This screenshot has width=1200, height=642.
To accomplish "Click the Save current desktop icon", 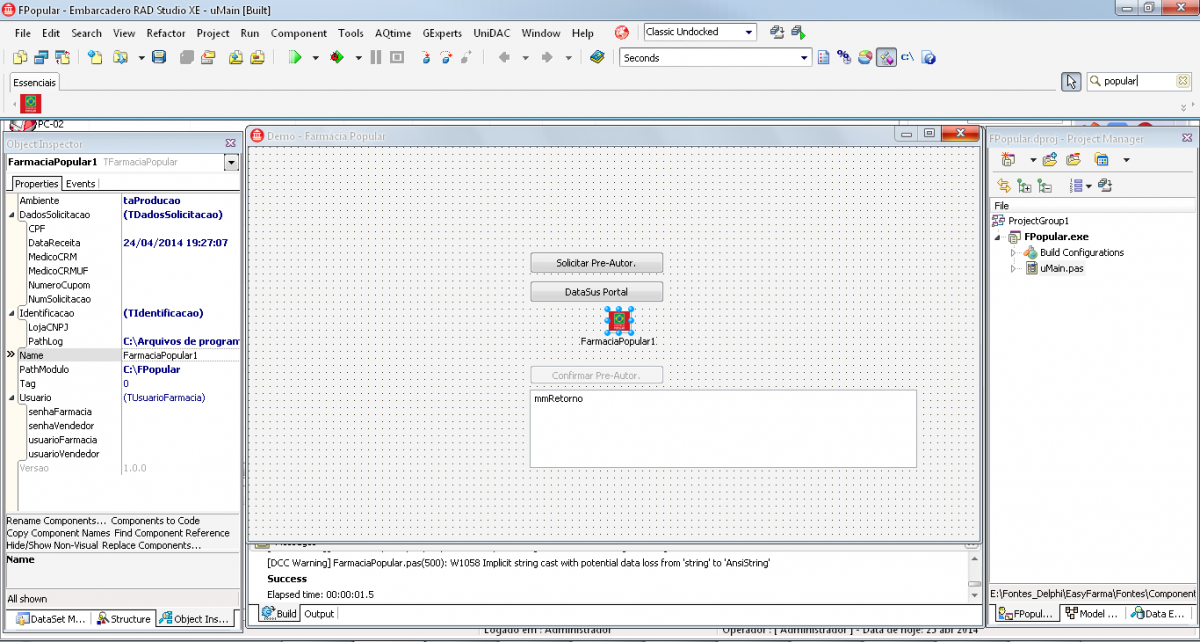I will point(777,33).
